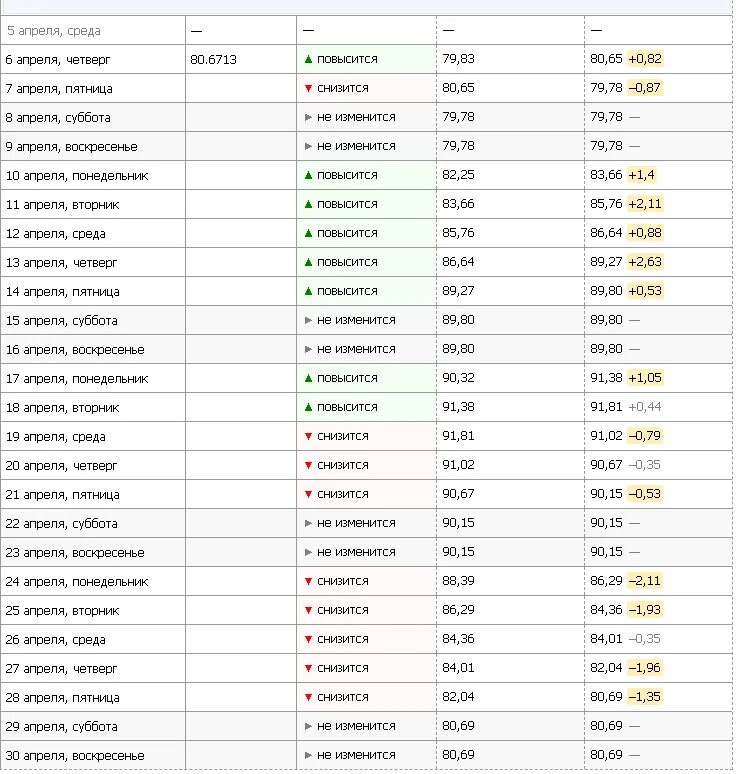Click 'снизится' forecast for 25 апреля
Image resolution: width=739 pixels, height=774 pixels.
pyautogui.click(x=343, y=610)
